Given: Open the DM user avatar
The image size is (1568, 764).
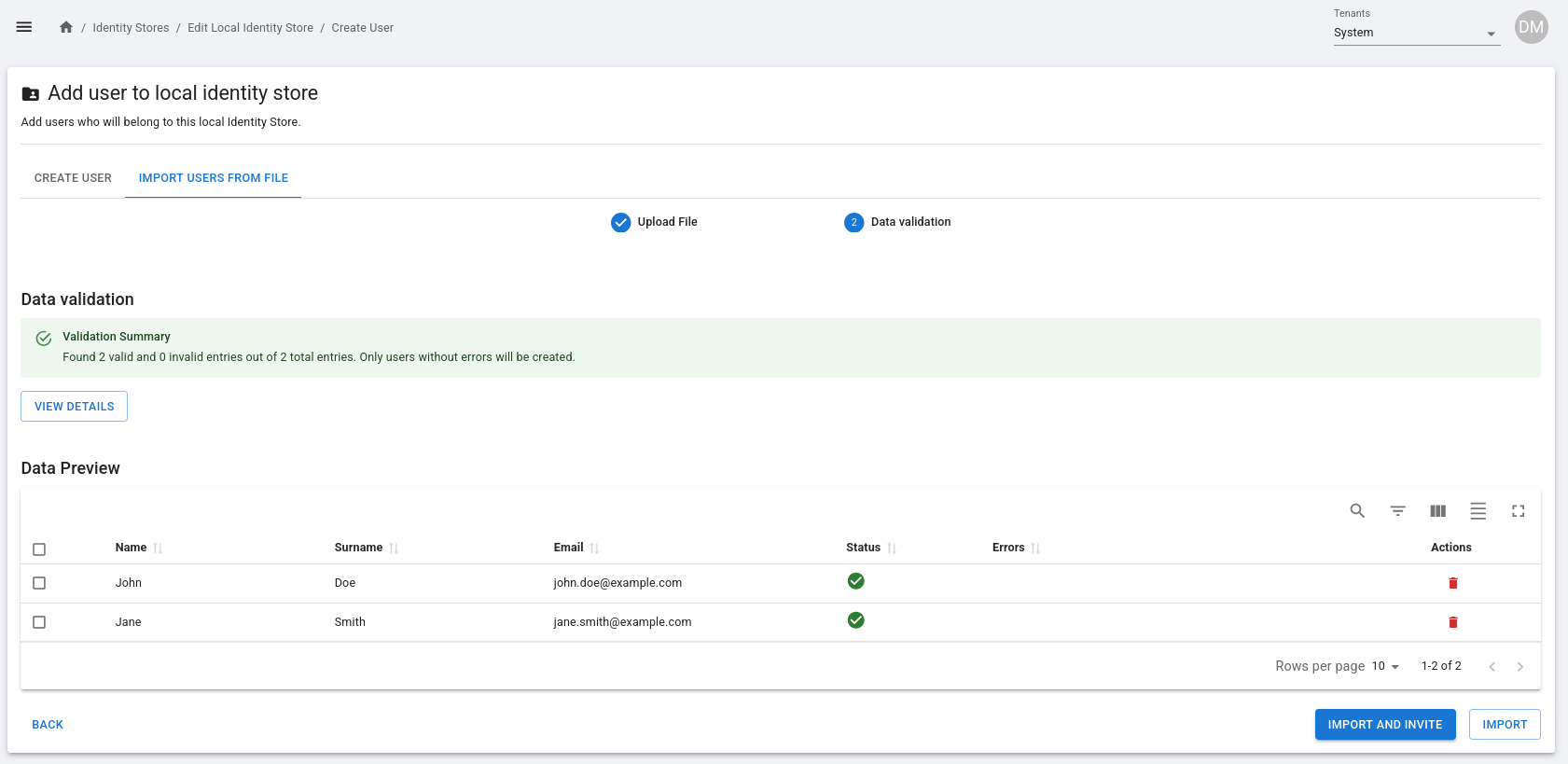Looking at the screenshot, I should 1531,27.
